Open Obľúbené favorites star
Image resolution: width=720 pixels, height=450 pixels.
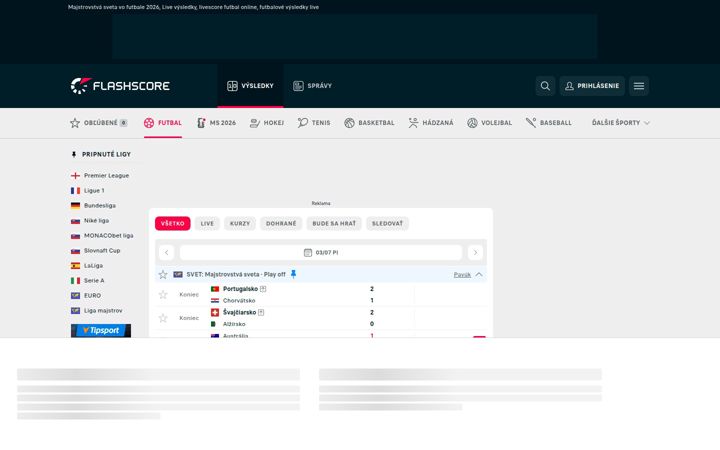point(98,123)
